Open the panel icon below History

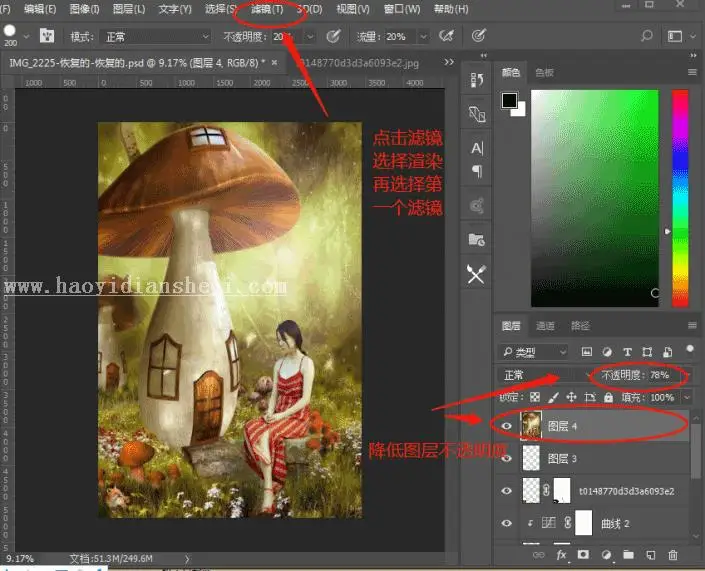pyautogui.click(x=477, y=114)
